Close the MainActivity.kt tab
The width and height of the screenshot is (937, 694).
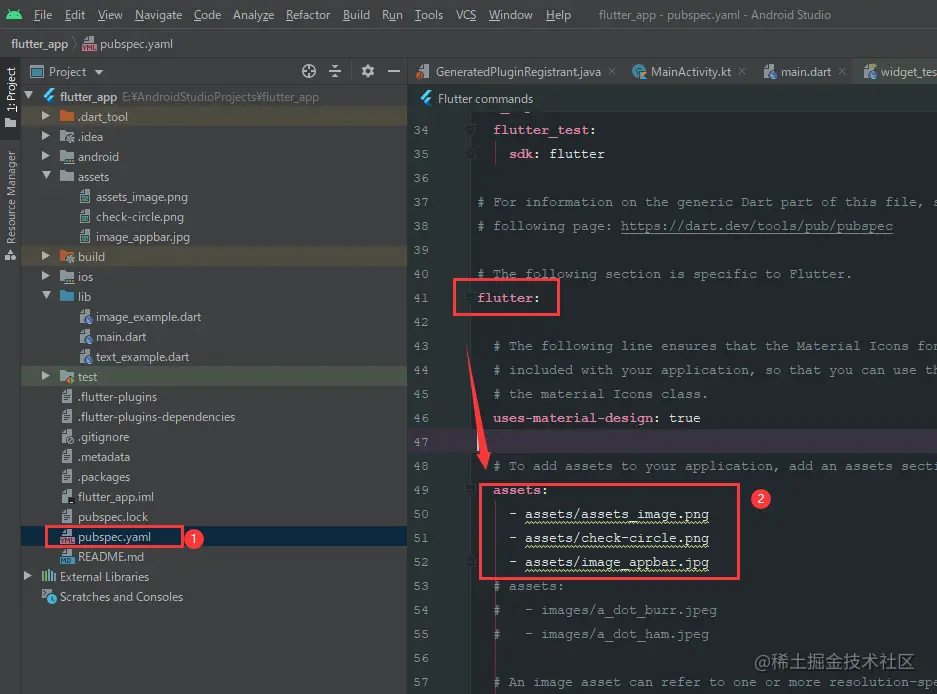pyautogui.click(x=742, y=72)
